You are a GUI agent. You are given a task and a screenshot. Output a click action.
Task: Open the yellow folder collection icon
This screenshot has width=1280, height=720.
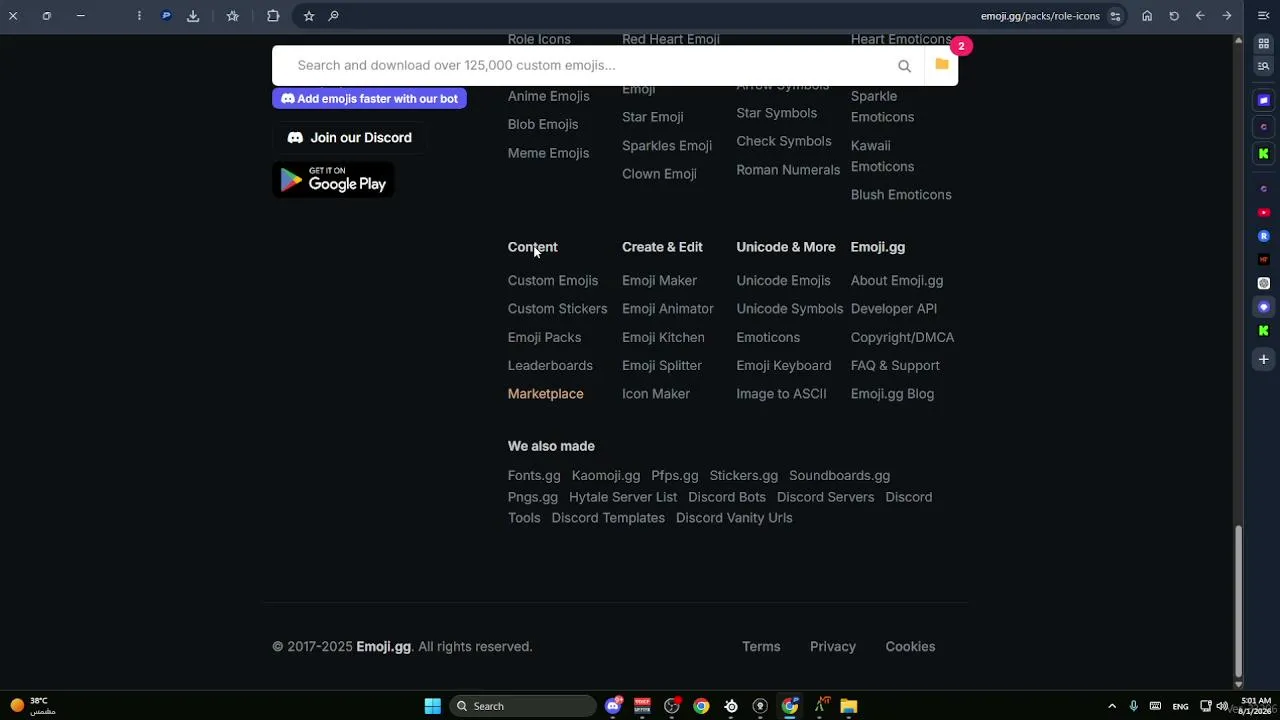942,65
